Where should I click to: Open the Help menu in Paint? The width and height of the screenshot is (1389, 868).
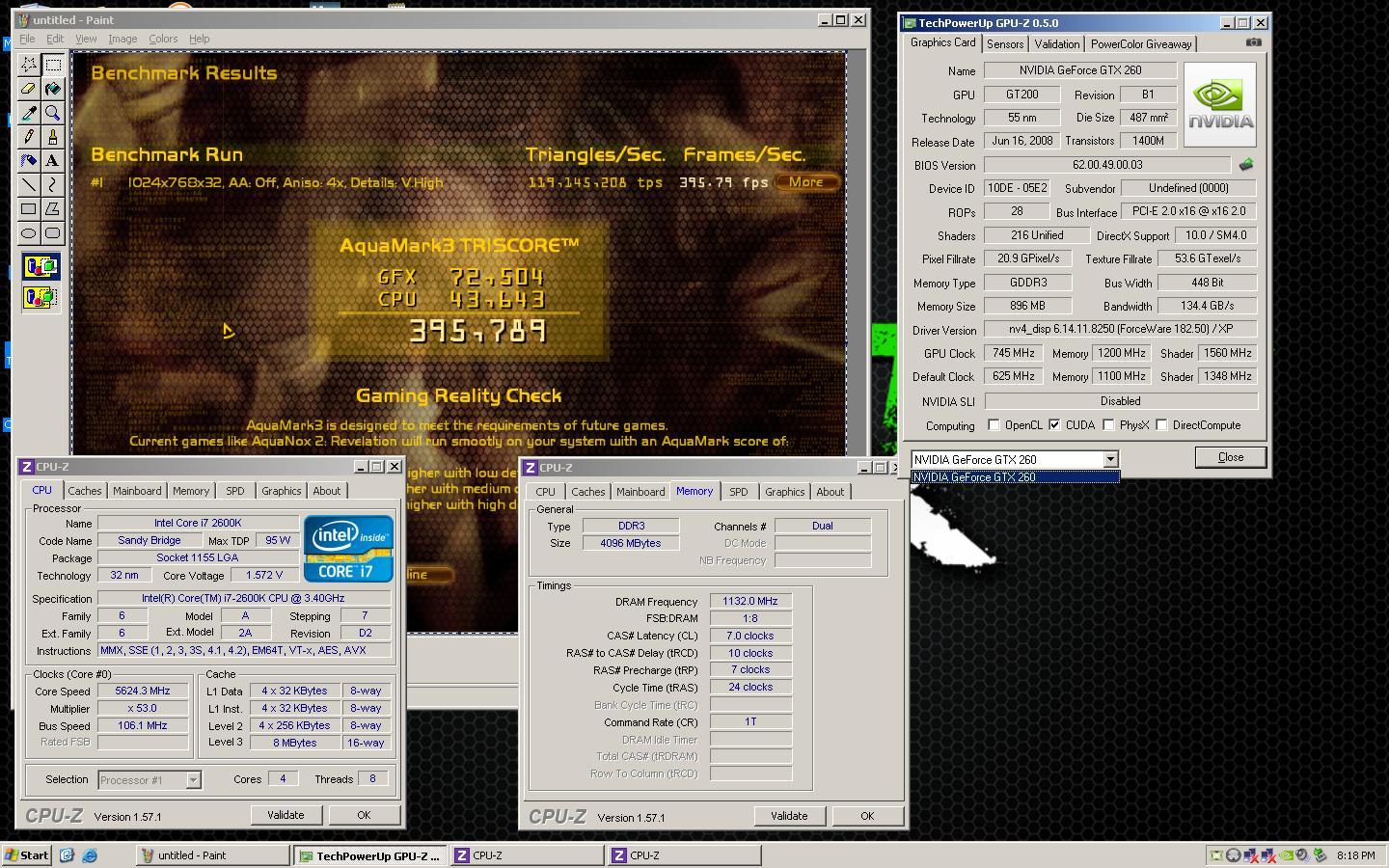200,39
